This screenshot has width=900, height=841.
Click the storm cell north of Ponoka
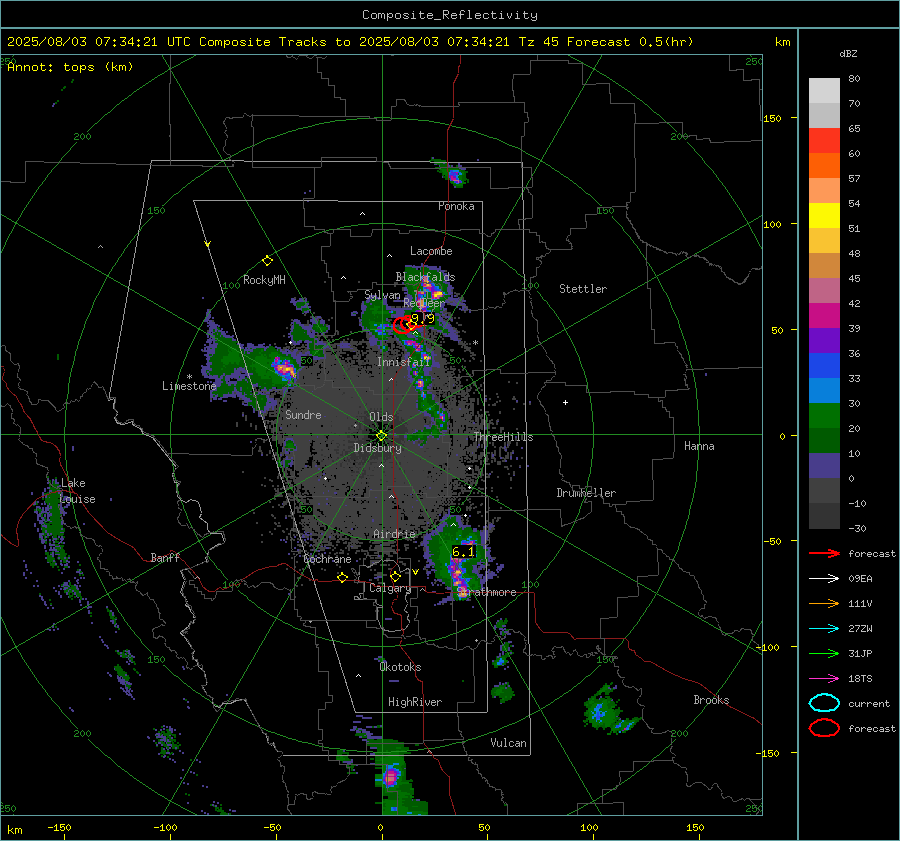(454, 174)
